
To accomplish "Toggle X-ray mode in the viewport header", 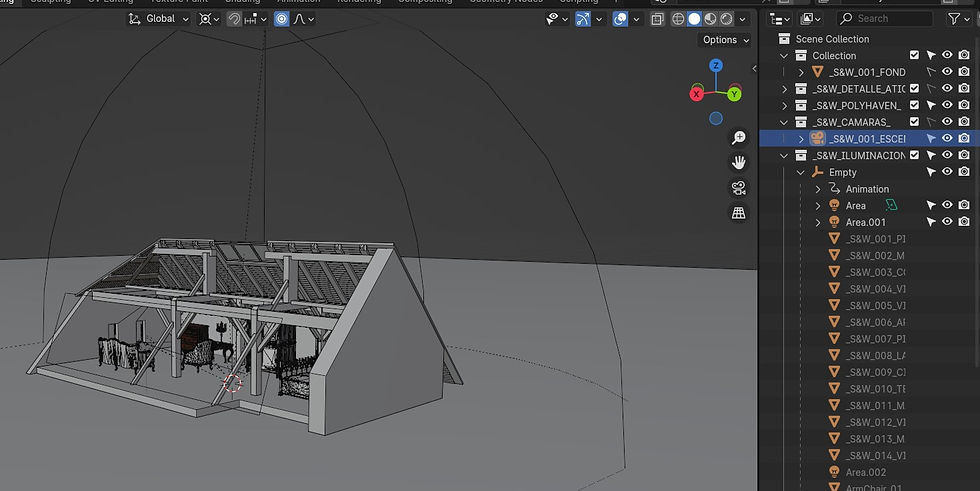I will point(656,19).
